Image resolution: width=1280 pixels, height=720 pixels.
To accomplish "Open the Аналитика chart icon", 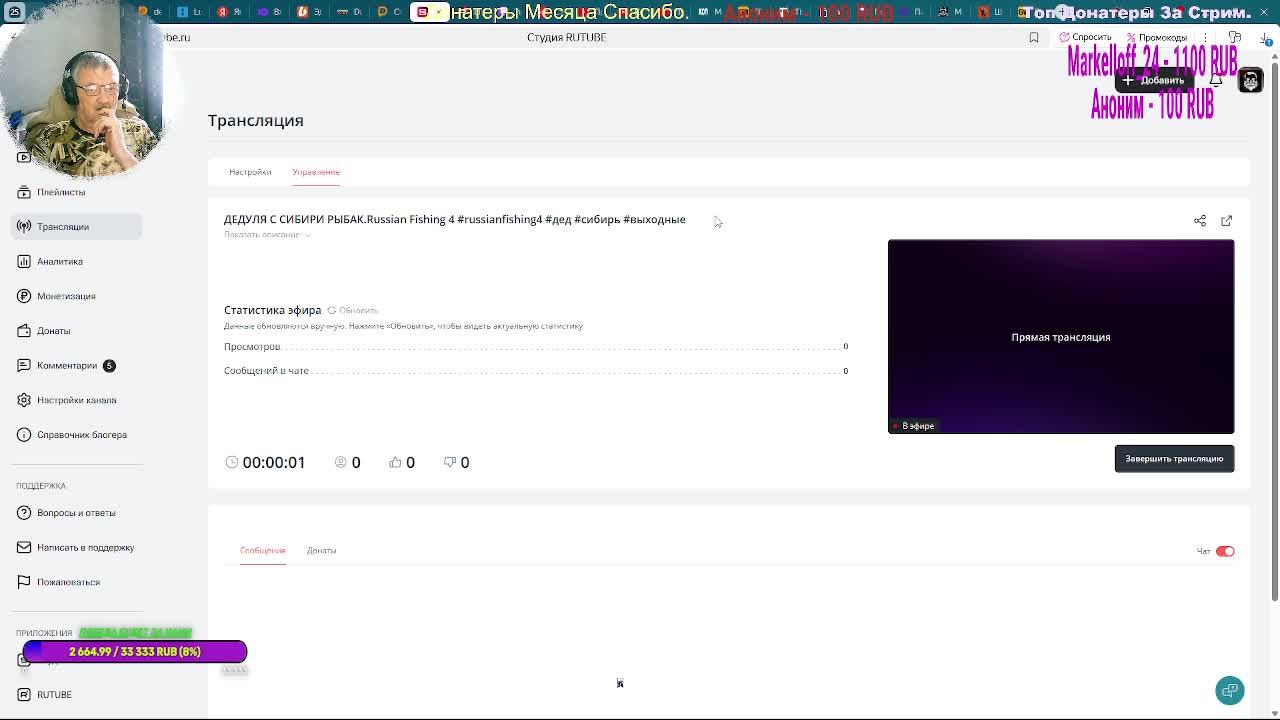I will pyautogui.click(x=24, y=262).
